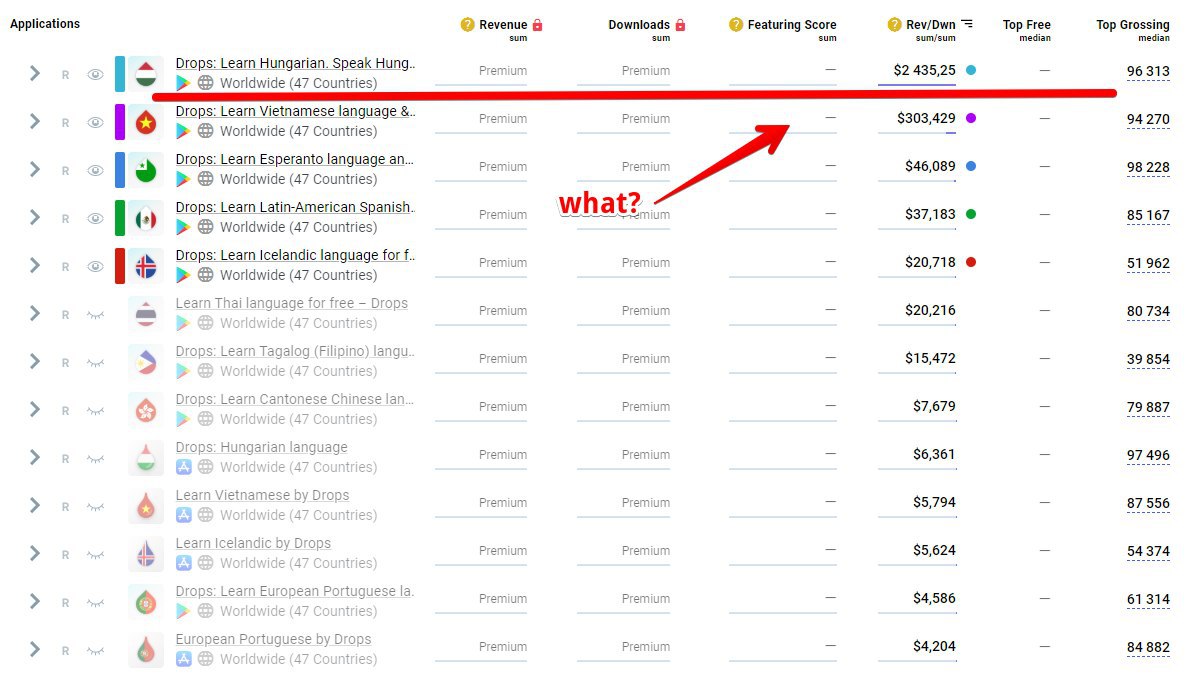Image resolution: width=1204 pixels, height=678 pixels.
Task: Click the Drops: Hungarian language app icon
Action: coord(146,458)
